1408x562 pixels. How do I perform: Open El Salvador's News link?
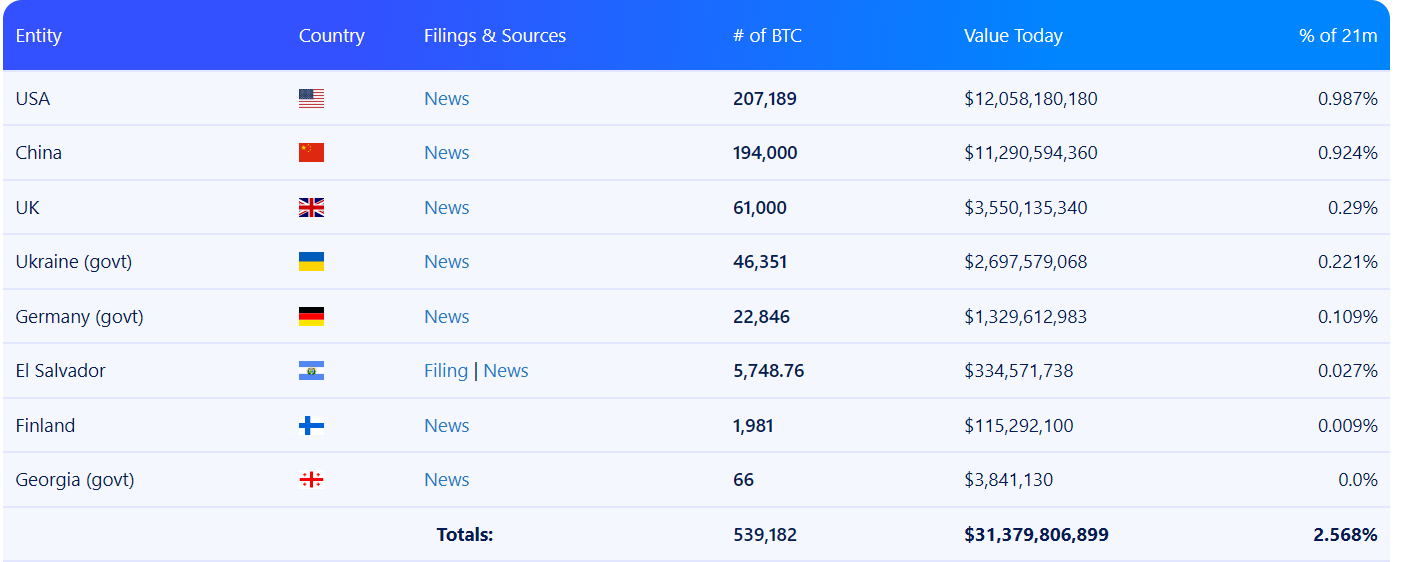click(x=506, y=371)
